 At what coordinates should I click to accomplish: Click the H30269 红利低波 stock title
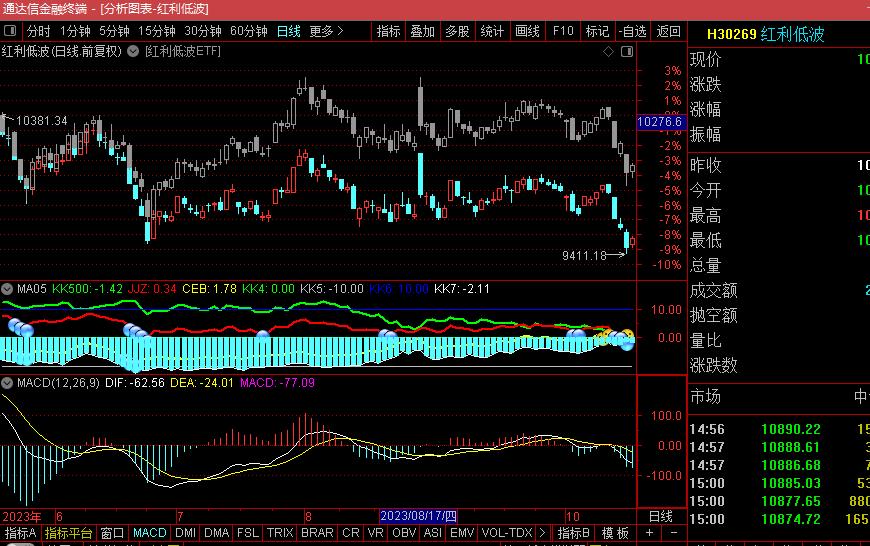766,34
